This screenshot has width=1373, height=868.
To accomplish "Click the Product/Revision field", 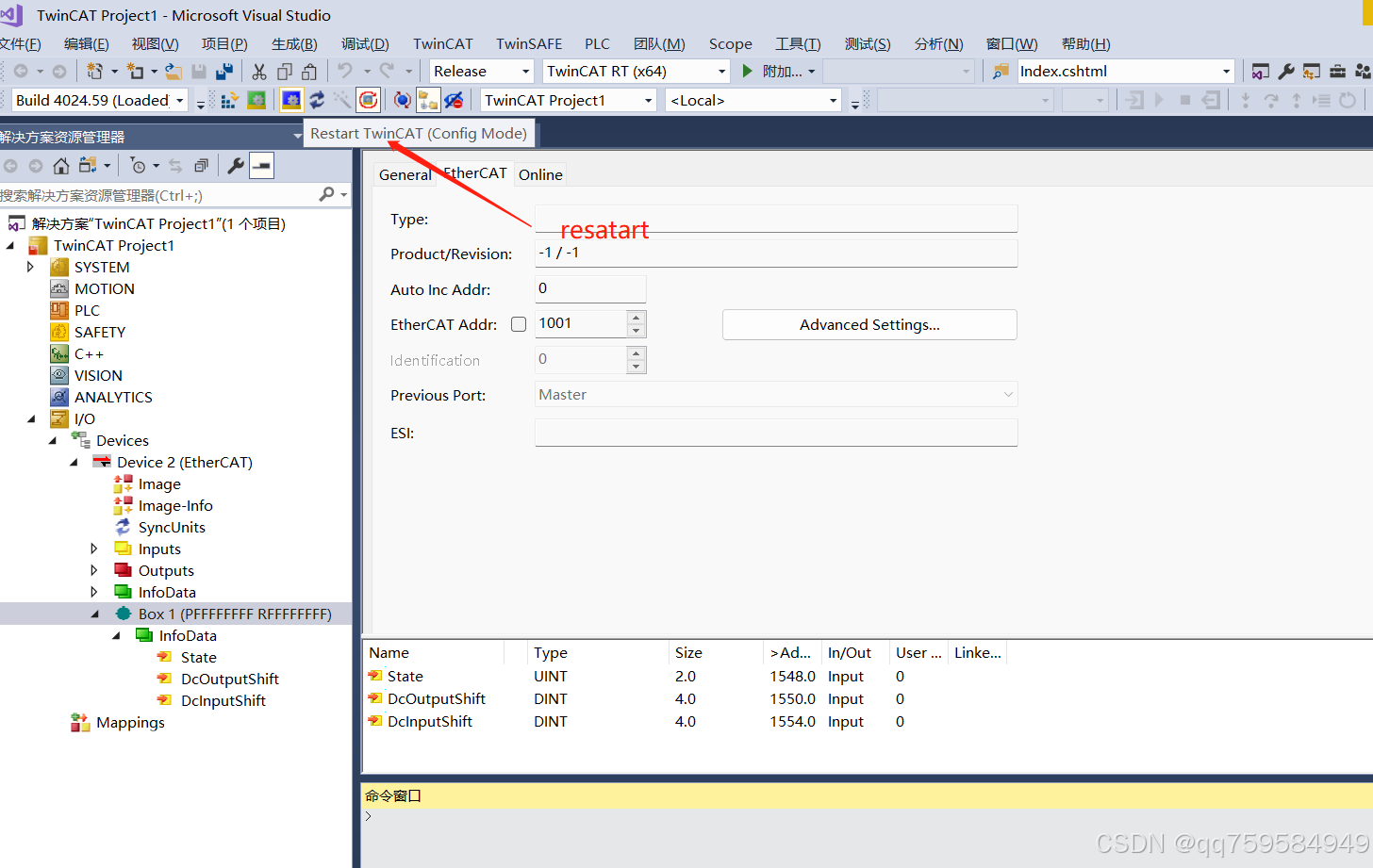I will pos(776,253).
